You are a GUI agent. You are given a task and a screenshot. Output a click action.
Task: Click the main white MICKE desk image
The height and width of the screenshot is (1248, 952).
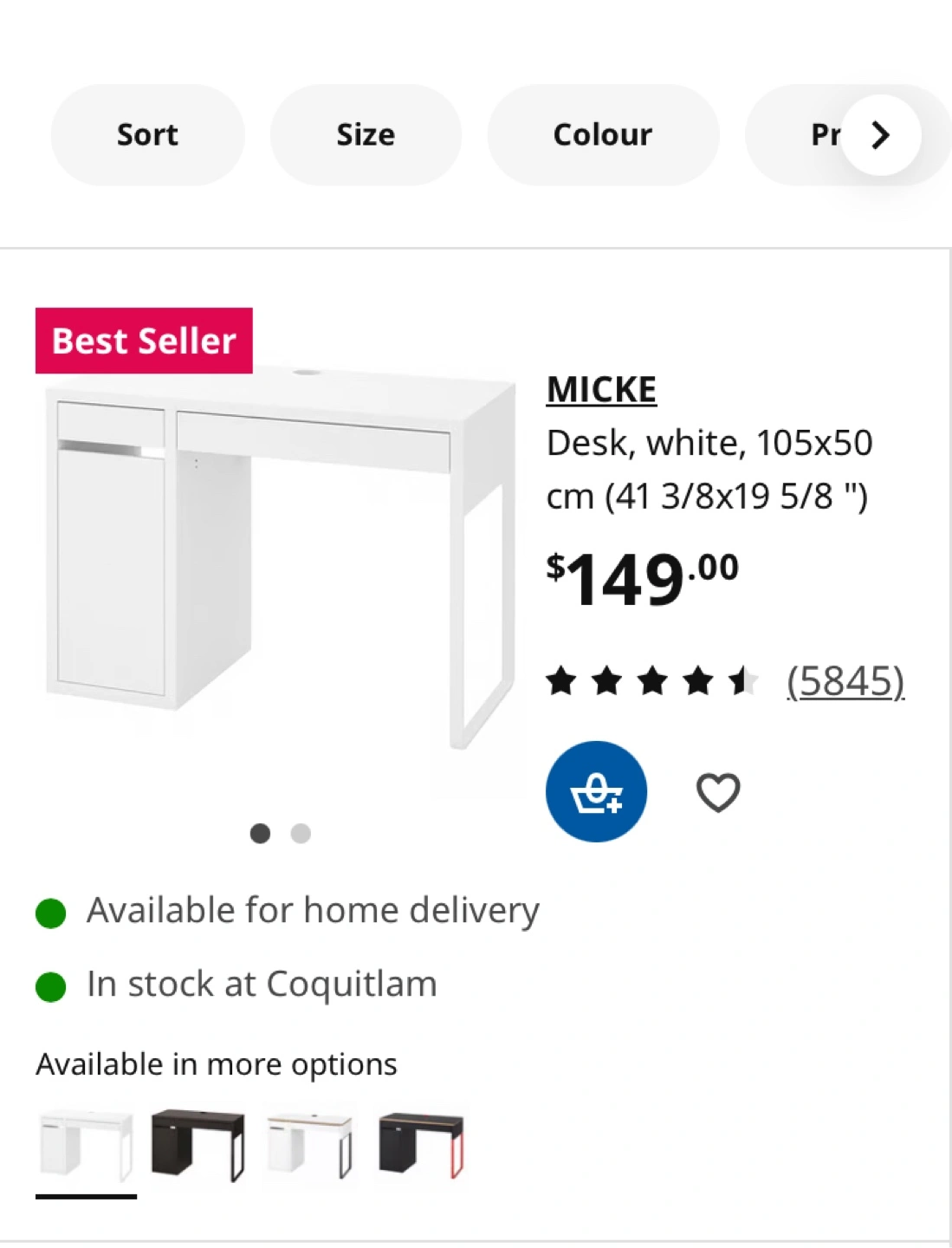click(277, 555)
